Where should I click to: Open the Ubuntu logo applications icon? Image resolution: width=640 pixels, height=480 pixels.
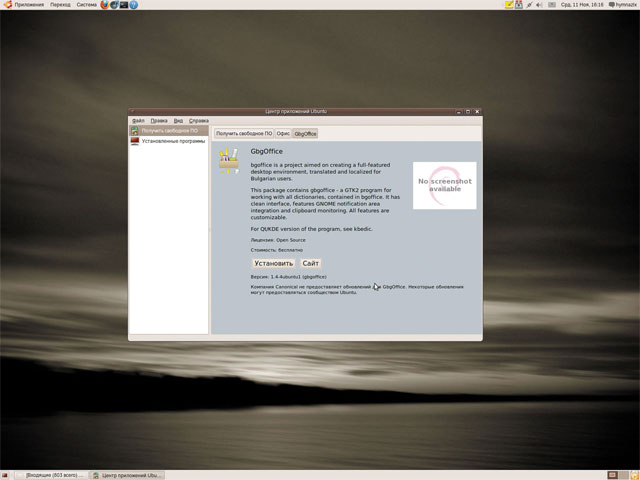7,5
